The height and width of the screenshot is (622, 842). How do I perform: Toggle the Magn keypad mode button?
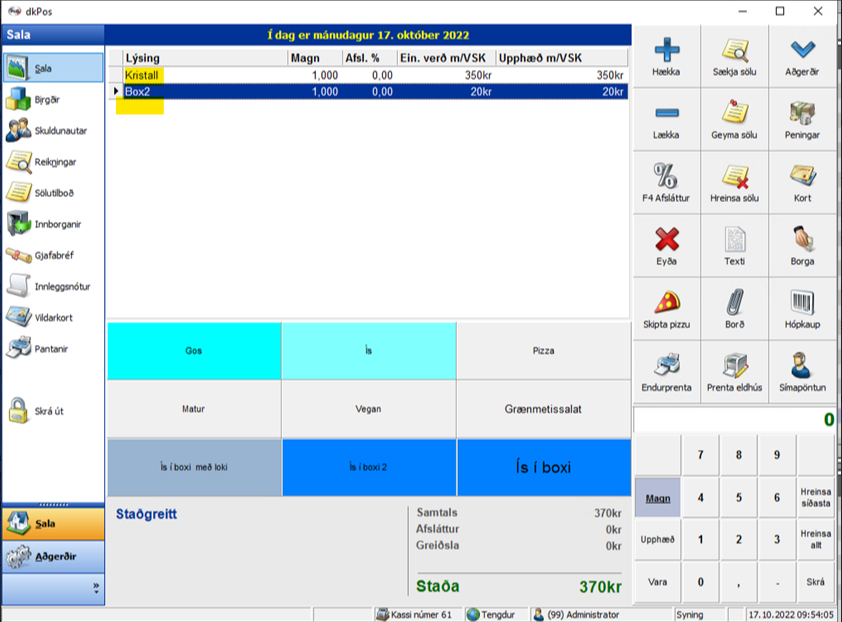pos(658,497)
